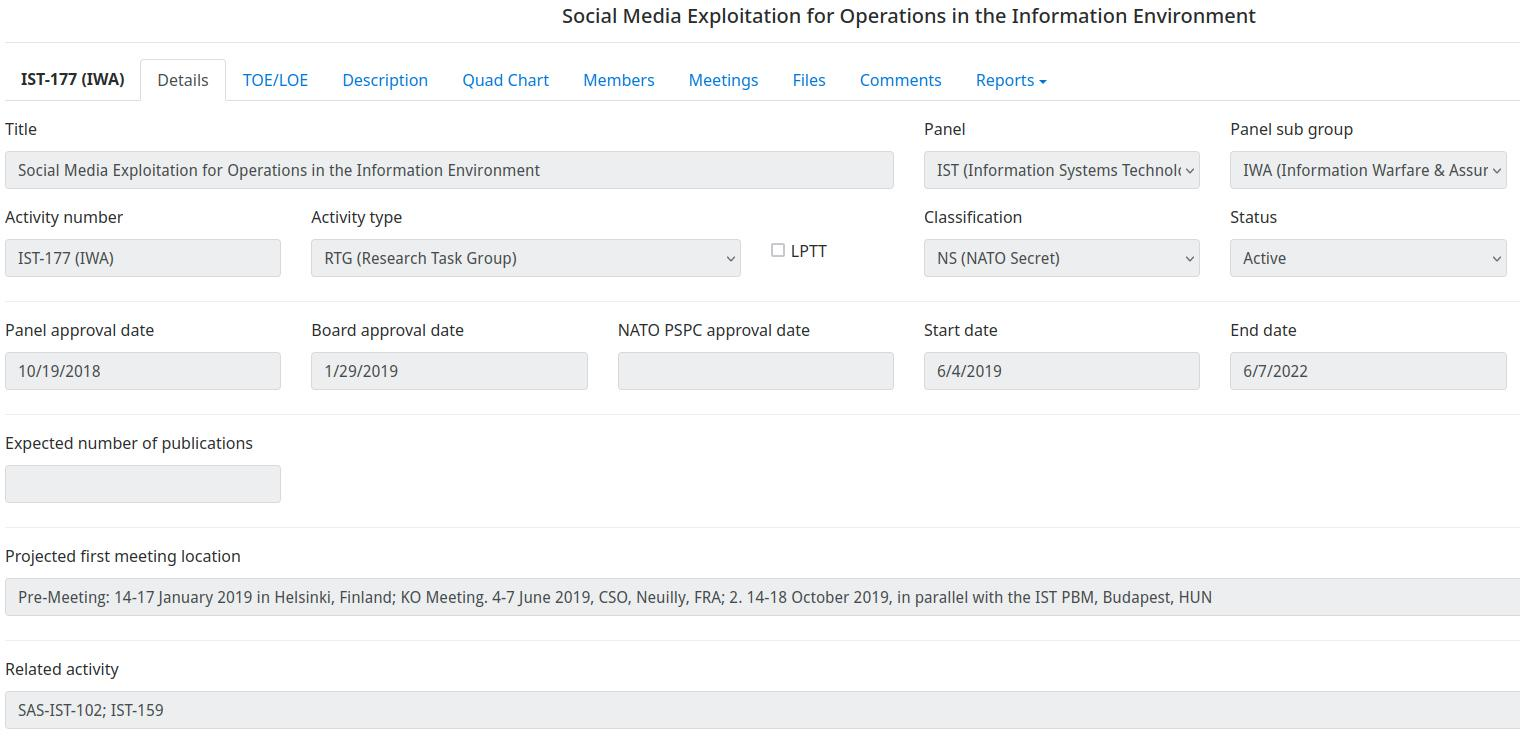
Task: Change the Classification dropdown value
Action: 1061,258
